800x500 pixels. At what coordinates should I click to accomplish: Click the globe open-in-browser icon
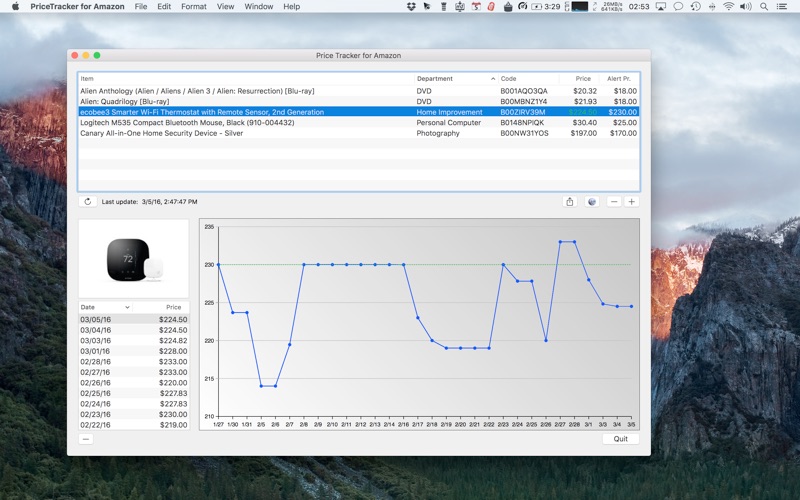tap(592, 202)
